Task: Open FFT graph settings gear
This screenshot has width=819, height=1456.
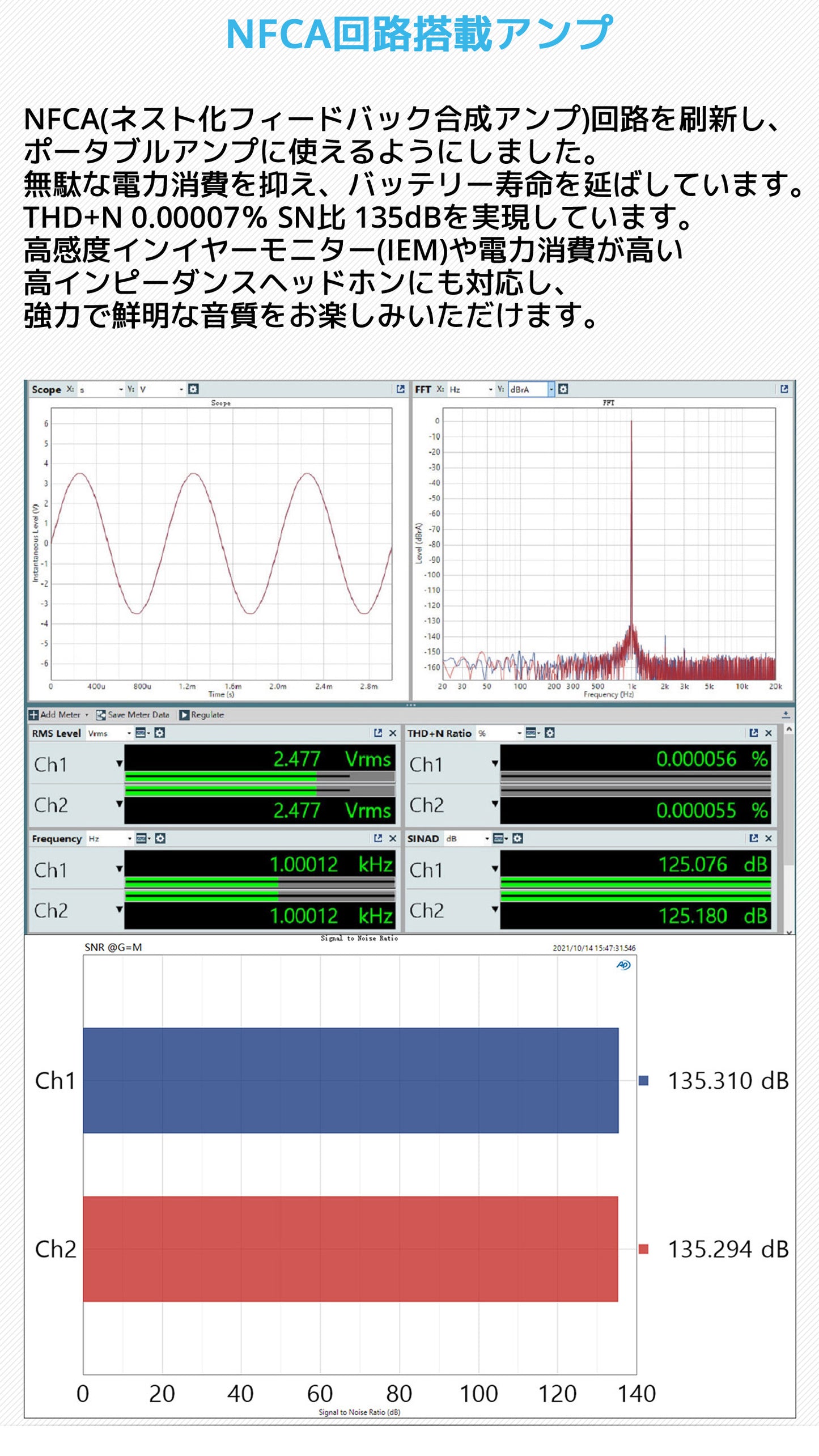Action: (x=563, y=389)
